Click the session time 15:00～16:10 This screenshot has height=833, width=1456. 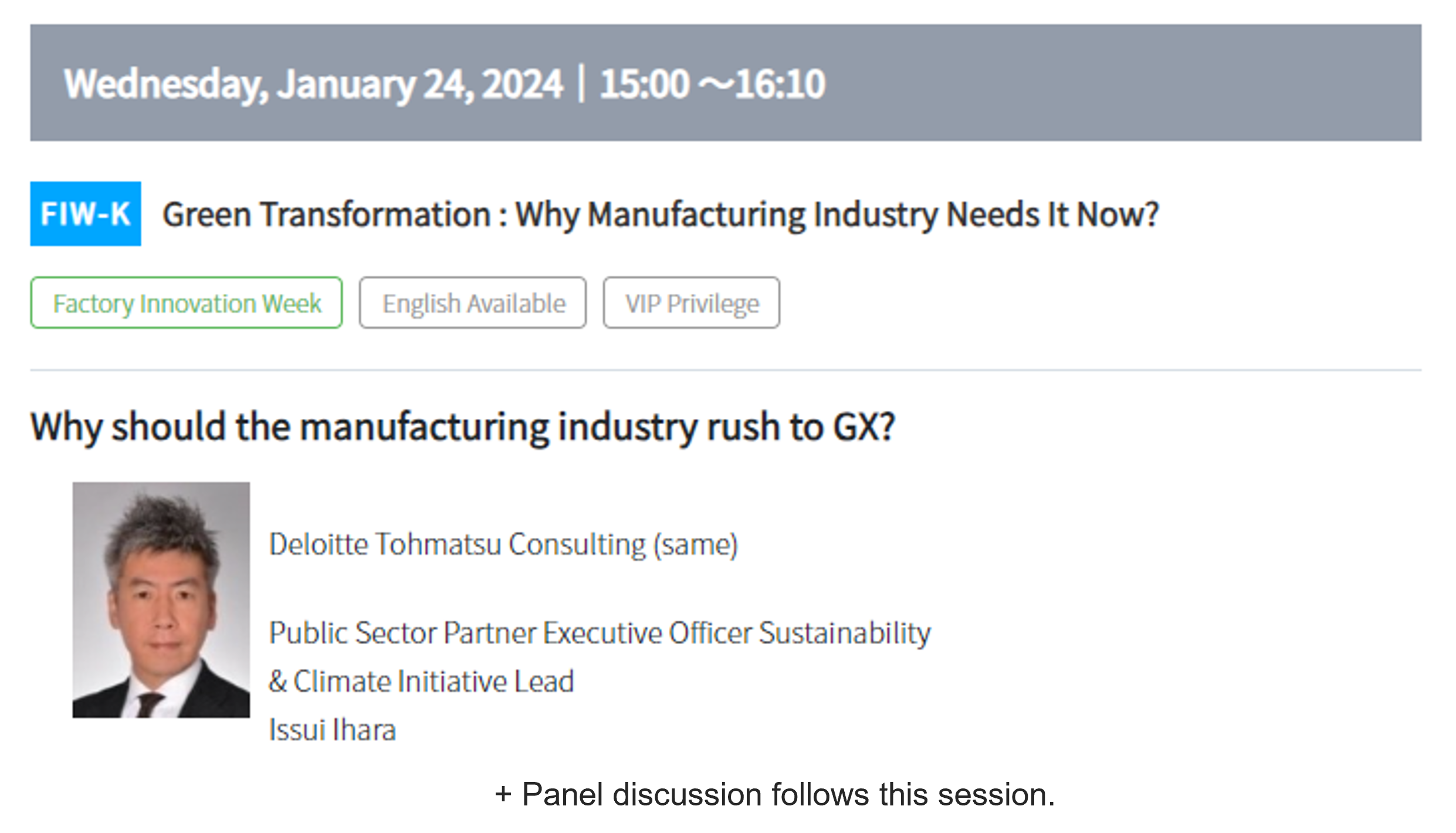tap(713, 84)
